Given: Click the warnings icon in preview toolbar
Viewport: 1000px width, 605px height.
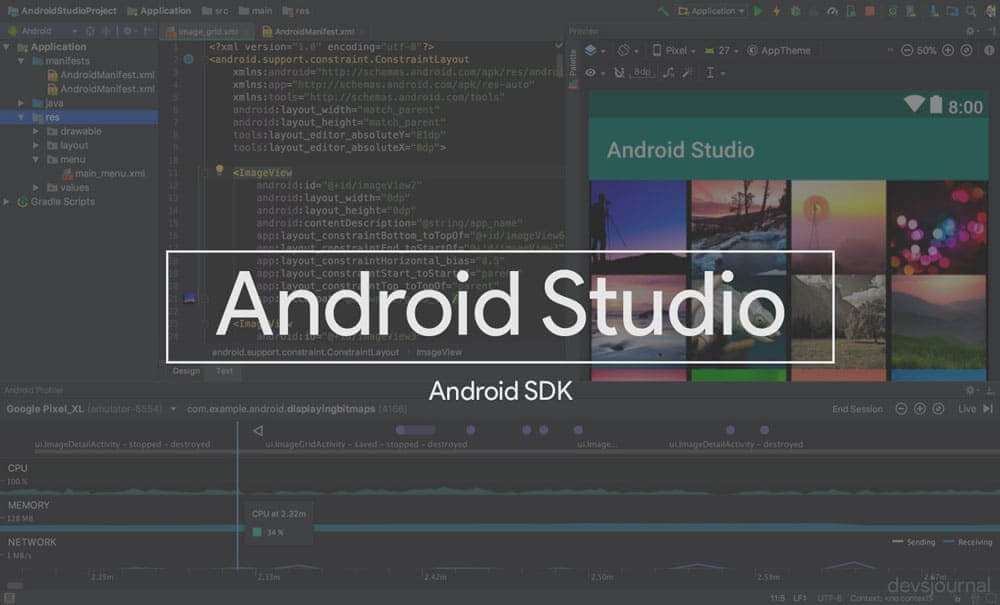Looking at the screenshot, I should pyautogui.click(x=989, y=50).
